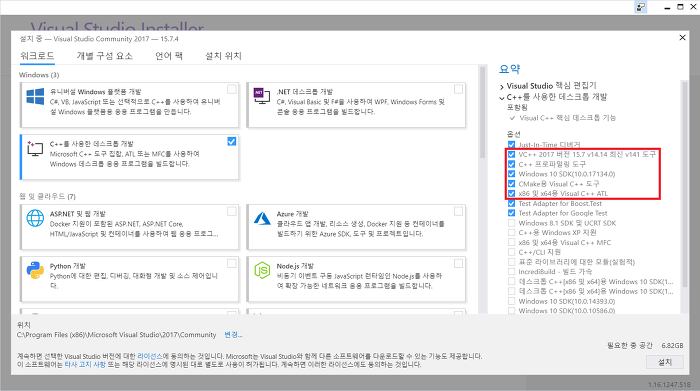Check the standard library modules option
The width and height of the screenshot is (700, 391).
coord(512,262)
